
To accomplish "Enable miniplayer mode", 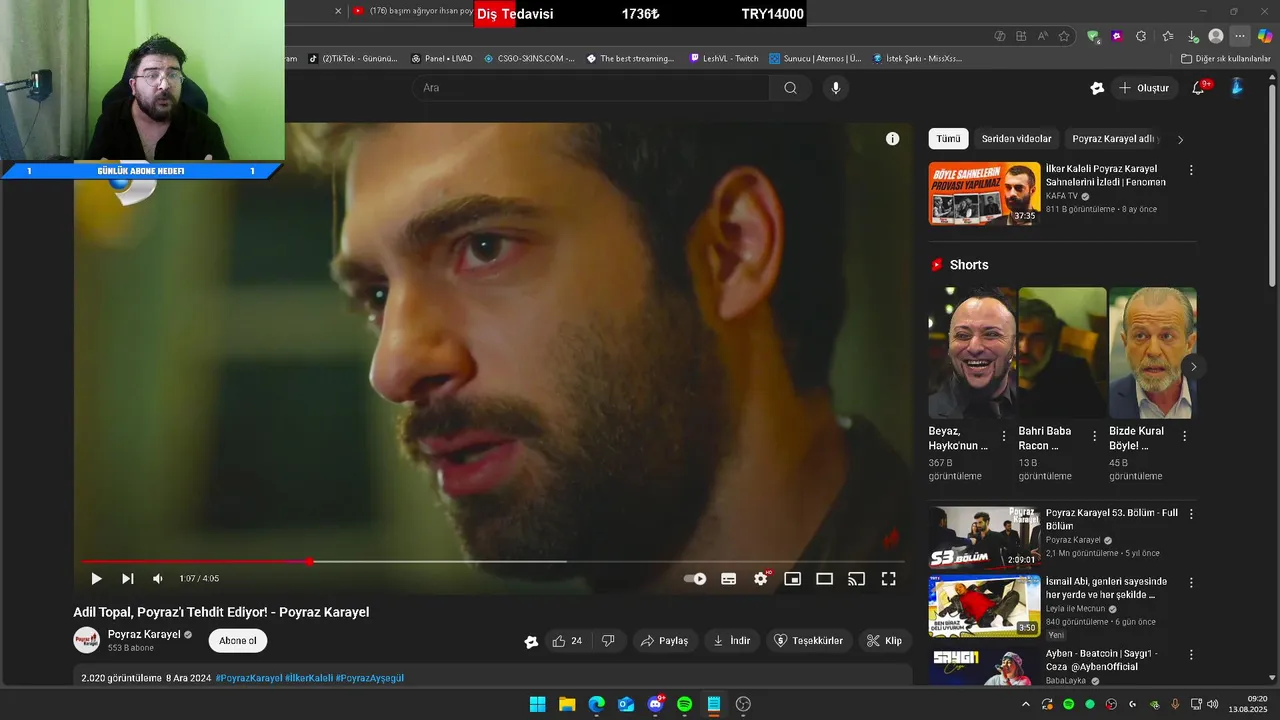I will [793, 579].
